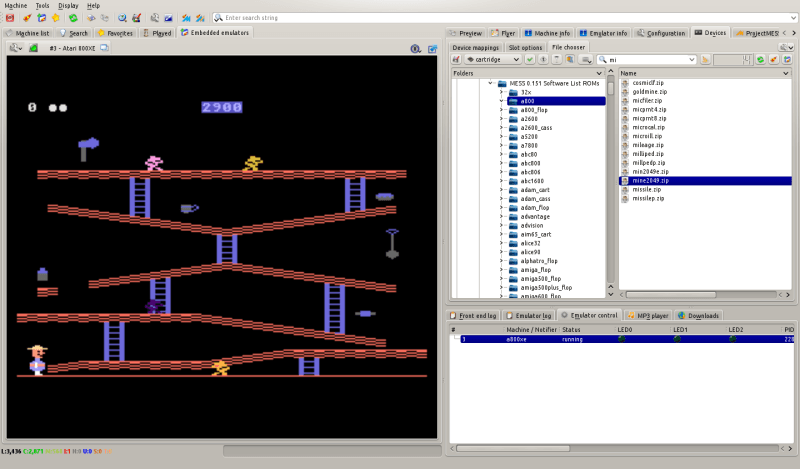Open the wrench options icon in main toolbar
The width and height of the screenshot is (800, 469).
pyautogui.click(x=154, y=18)
